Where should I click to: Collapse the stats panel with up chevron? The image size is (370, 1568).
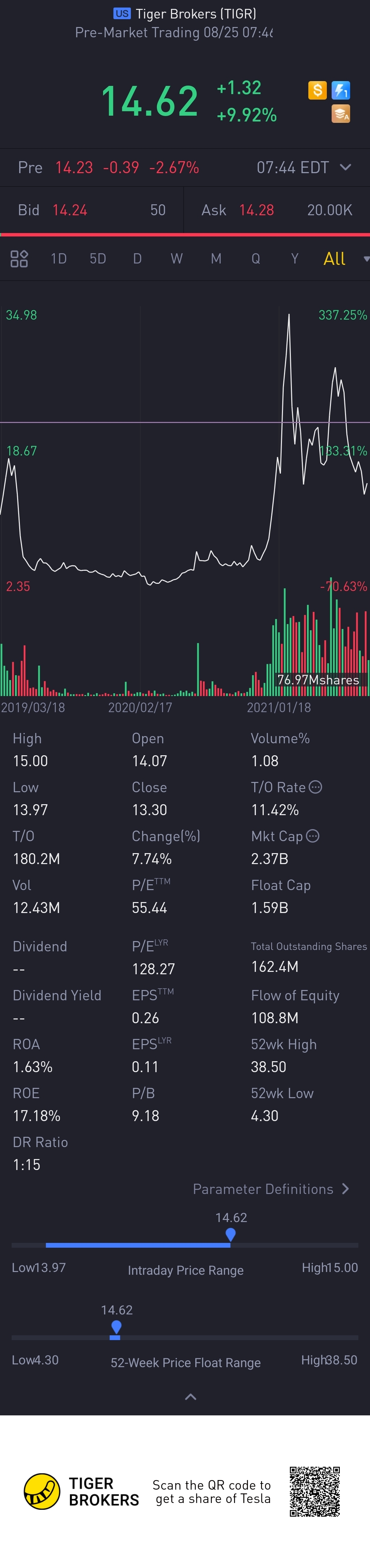(190, 1397)
